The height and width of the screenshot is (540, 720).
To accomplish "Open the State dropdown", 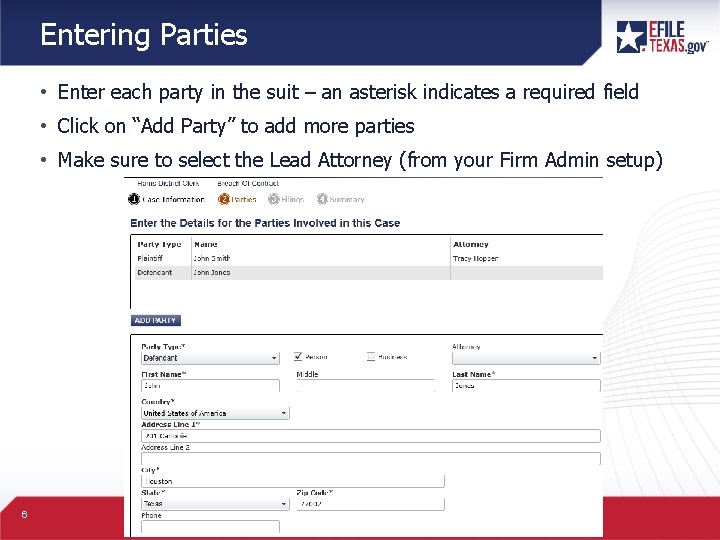I will (x=214, y=503).
